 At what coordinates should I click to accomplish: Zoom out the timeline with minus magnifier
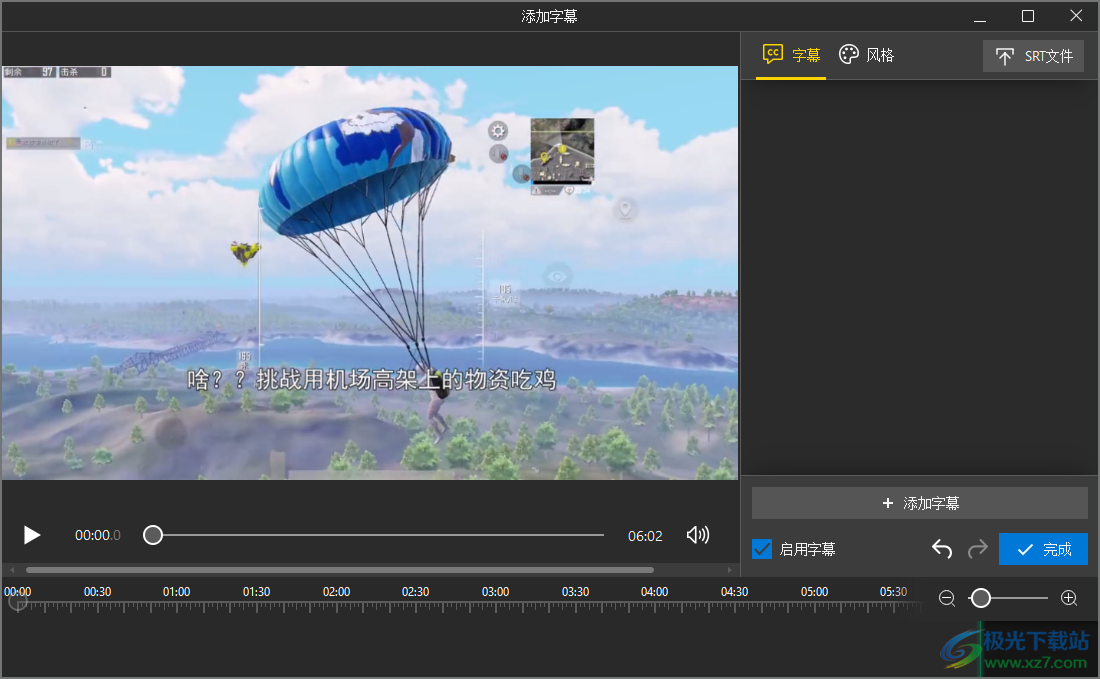[x=947, y=598]
